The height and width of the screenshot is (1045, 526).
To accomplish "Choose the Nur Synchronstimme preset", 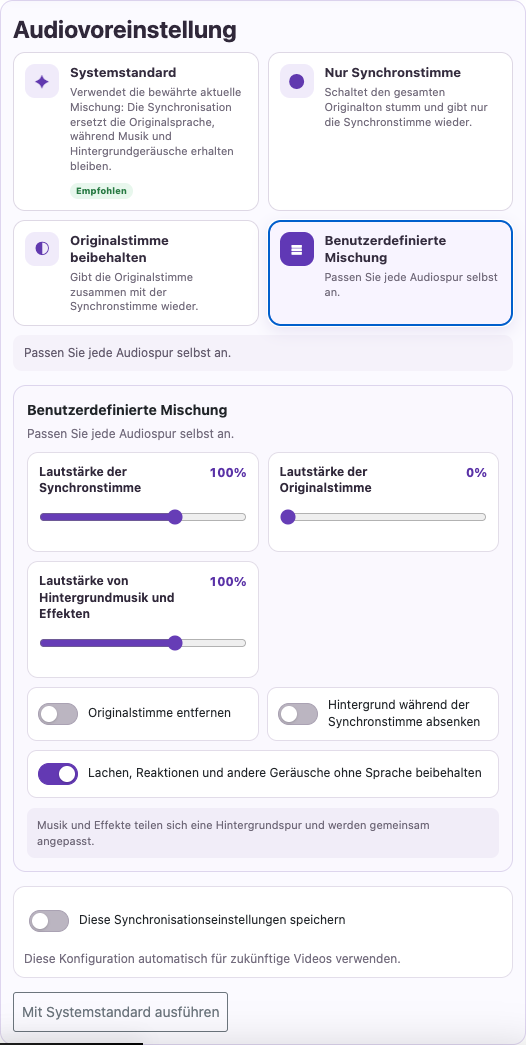I will pos(390,131).
